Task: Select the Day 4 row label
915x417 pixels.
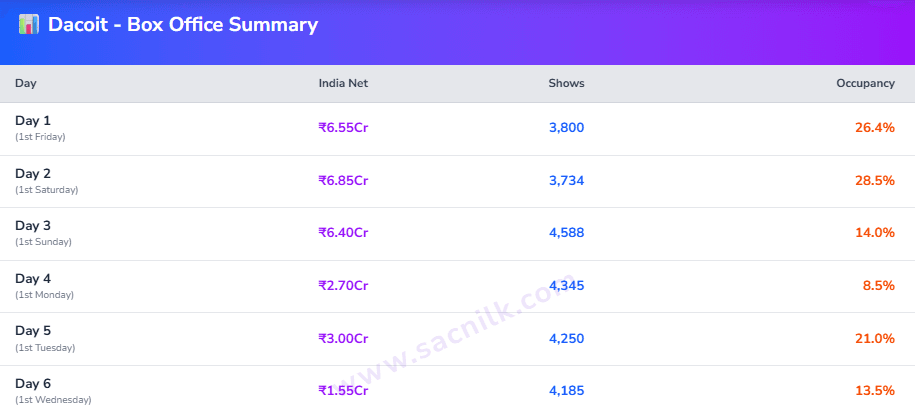Action: coord(33,279)
